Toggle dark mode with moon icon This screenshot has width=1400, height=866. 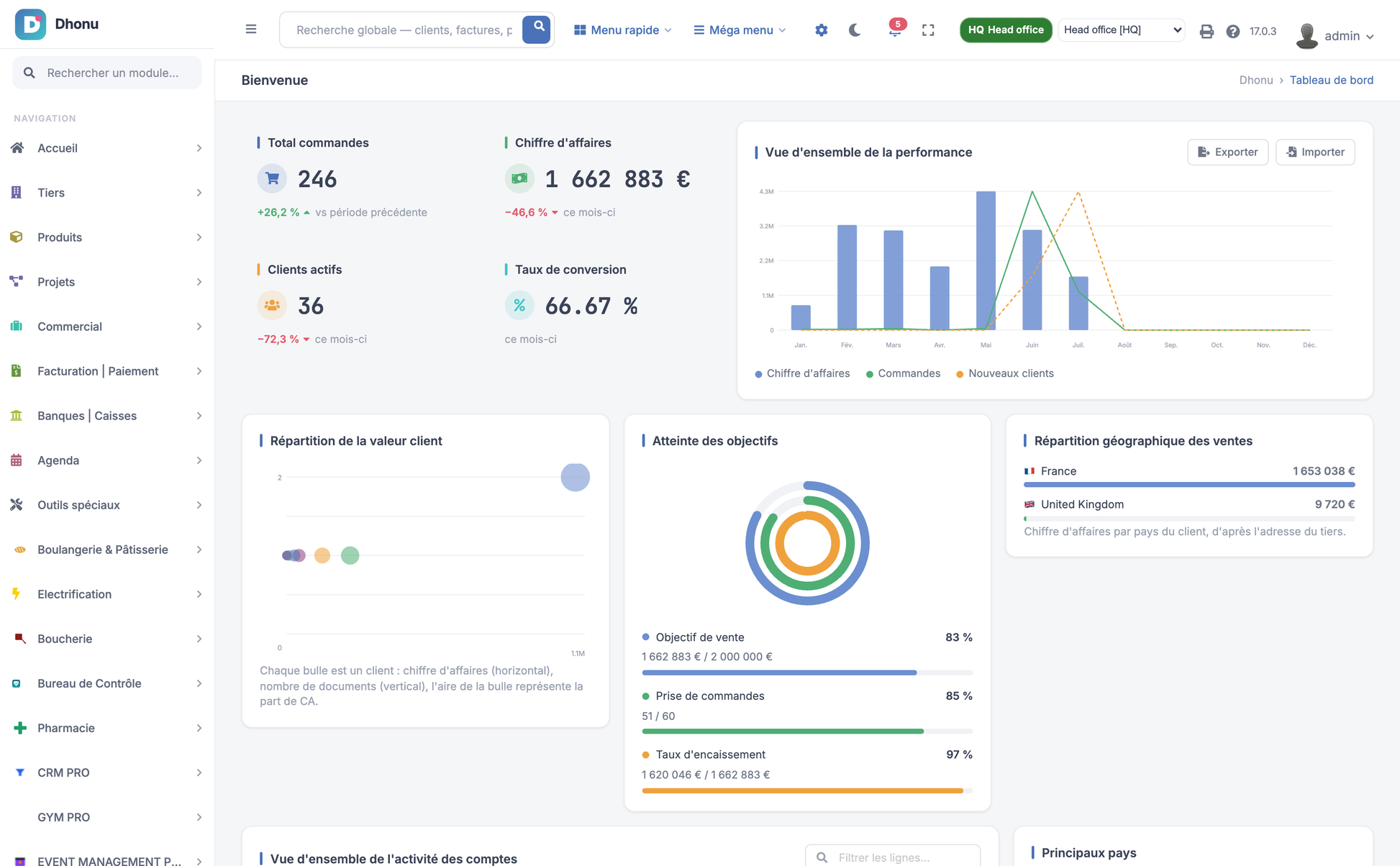[x=855, y=30]
